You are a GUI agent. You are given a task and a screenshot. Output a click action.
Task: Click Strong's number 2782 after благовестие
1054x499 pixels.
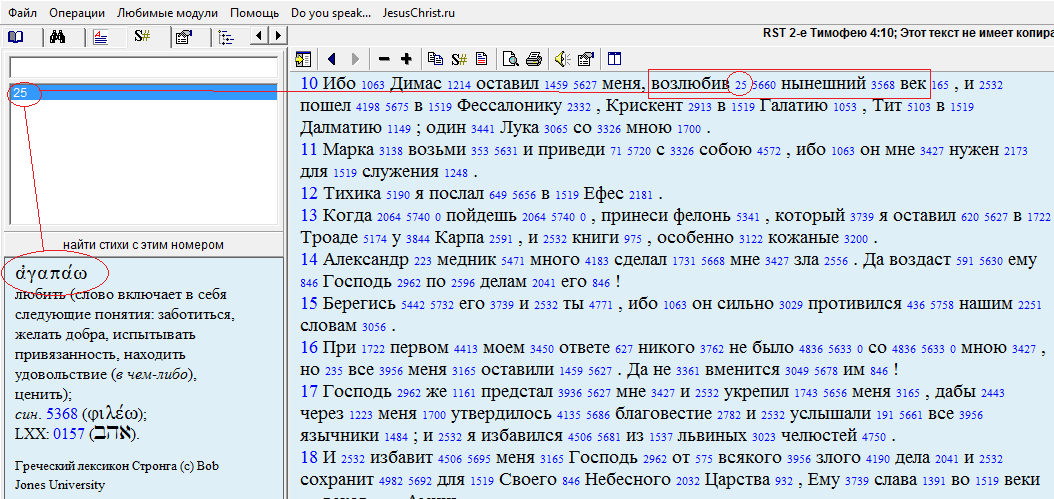[x=731, y=416]
